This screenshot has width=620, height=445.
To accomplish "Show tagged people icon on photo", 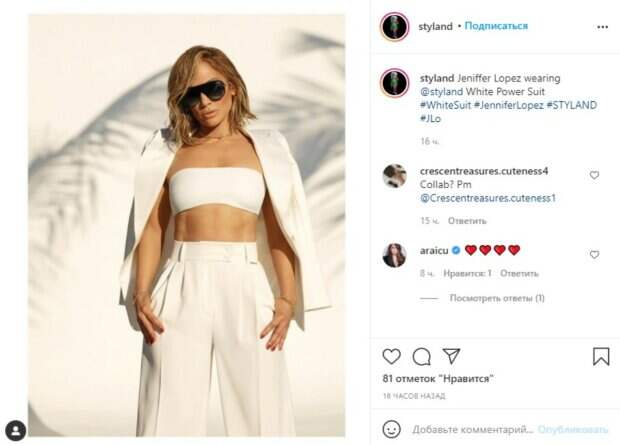I will coord(16,430).
